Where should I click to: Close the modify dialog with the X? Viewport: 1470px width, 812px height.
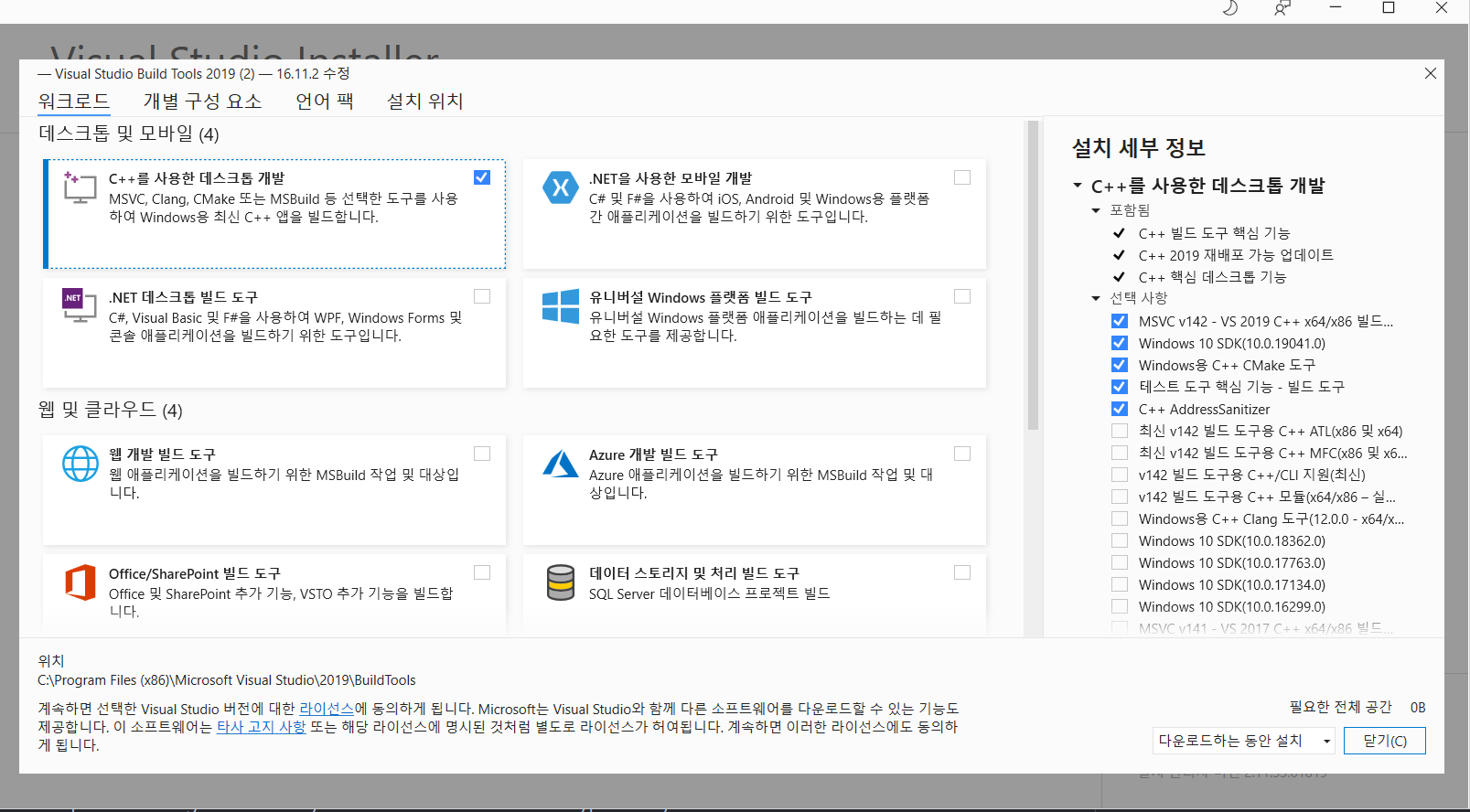pyautogui.click(x=1431, y=73)
